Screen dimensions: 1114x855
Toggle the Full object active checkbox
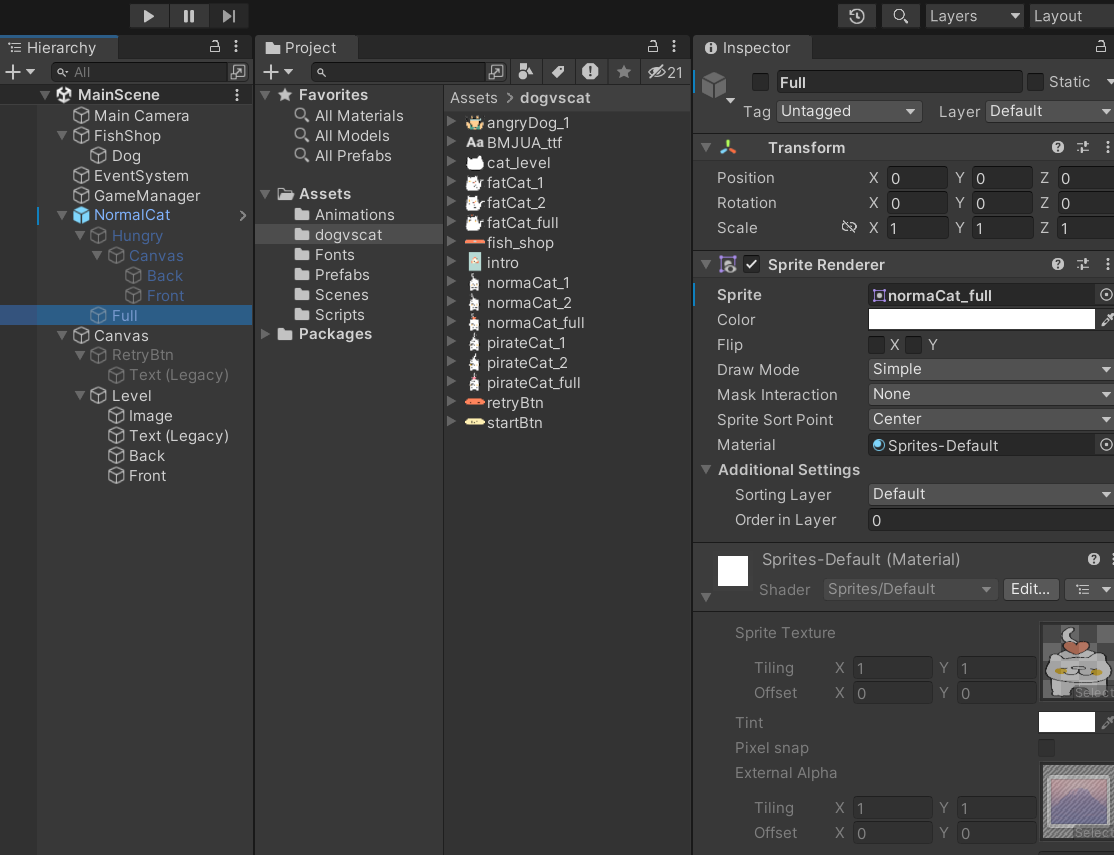click(760, 82)
